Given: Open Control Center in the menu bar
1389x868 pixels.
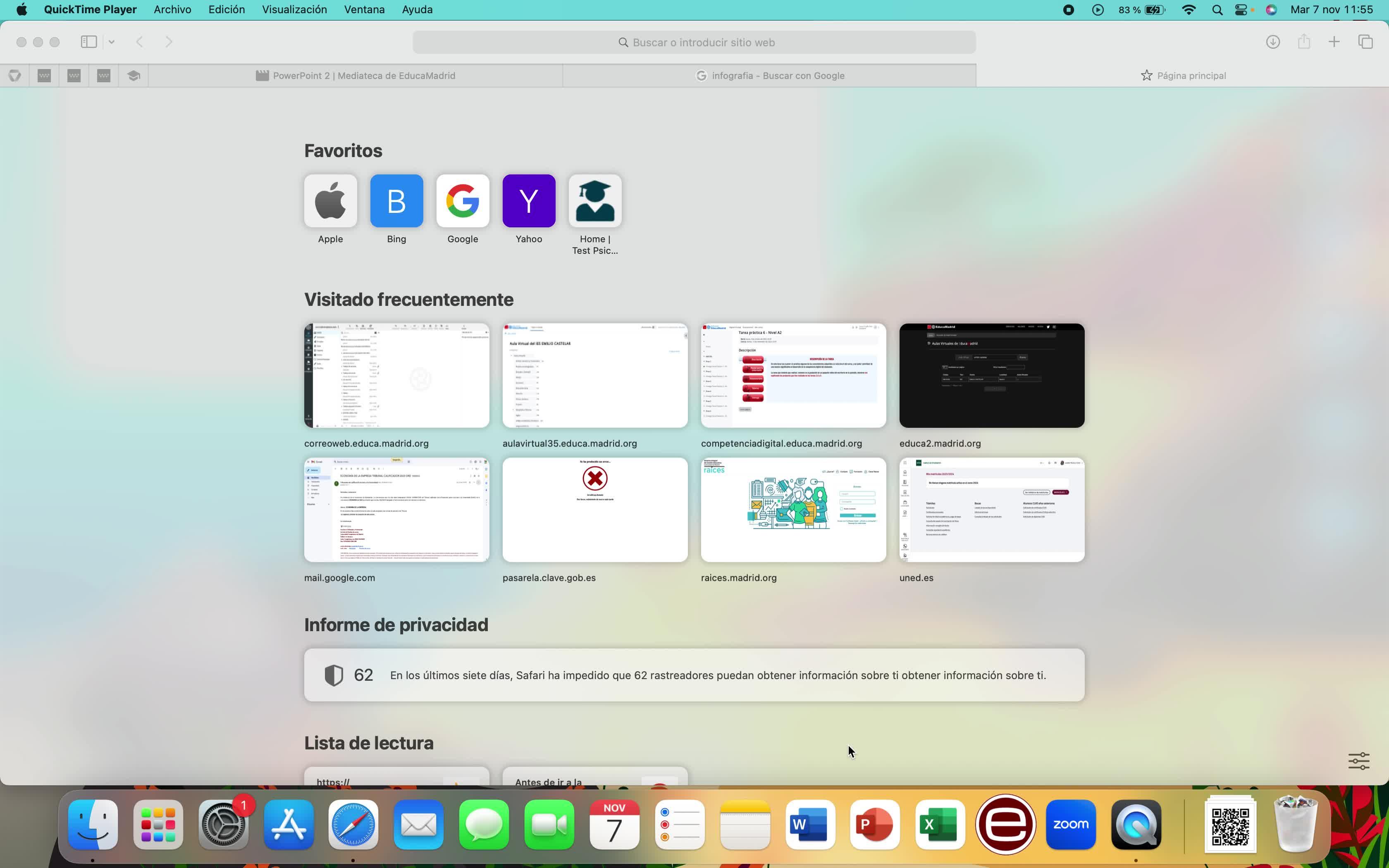Looking at the screenshot, I should tap(1241, 10).
